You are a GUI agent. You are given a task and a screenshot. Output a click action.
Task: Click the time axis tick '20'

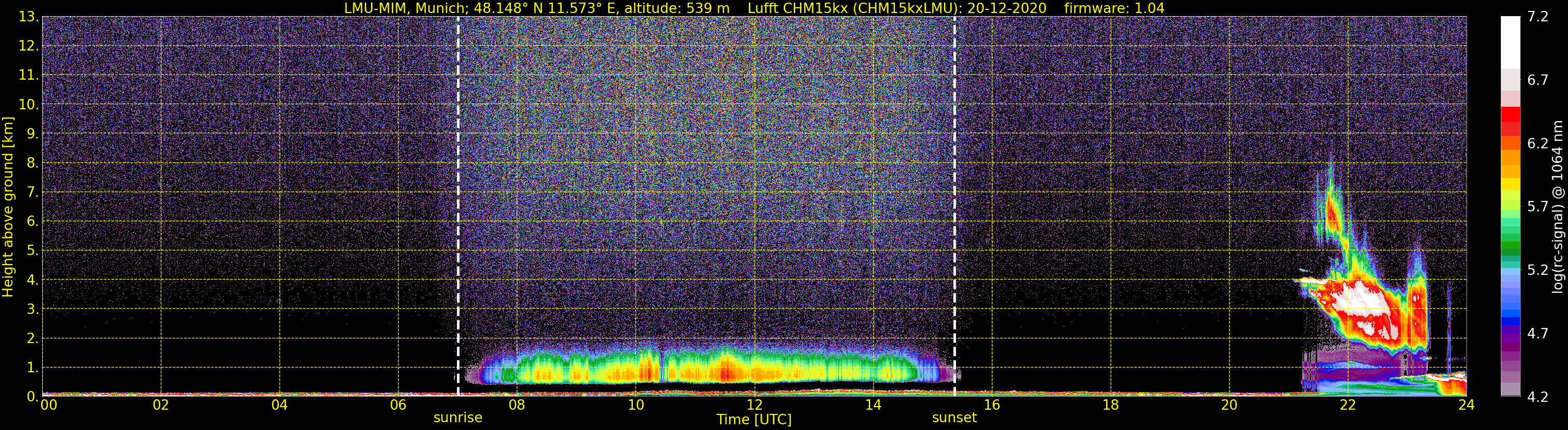point(1229,405)
